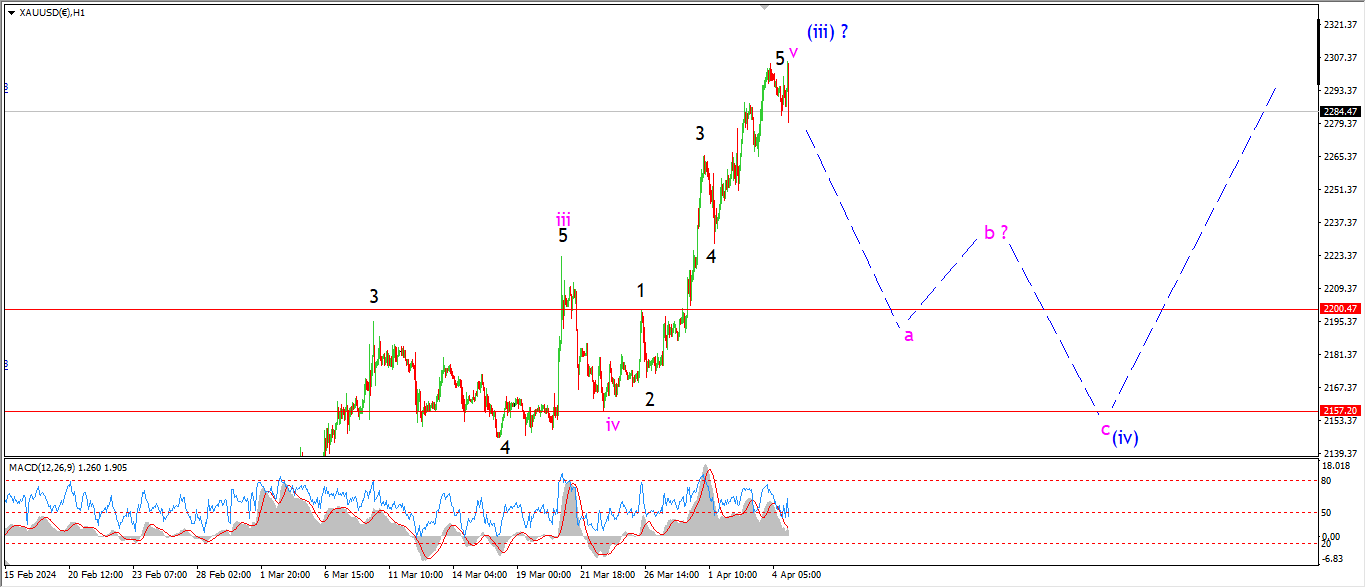Select the red 2157.20 price level tag

1342,411
